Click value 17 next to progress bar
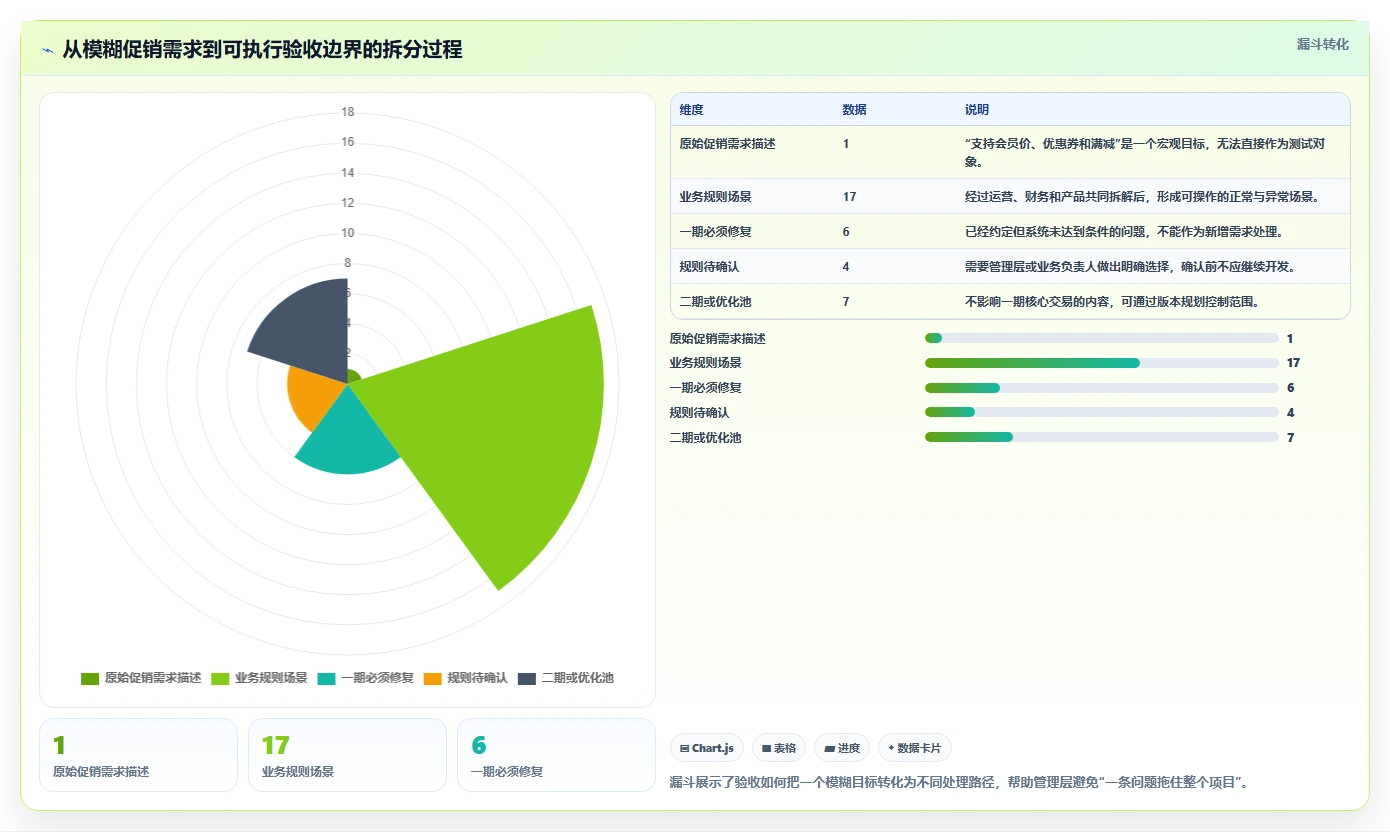The image size is (1390, 832). 1293,363
